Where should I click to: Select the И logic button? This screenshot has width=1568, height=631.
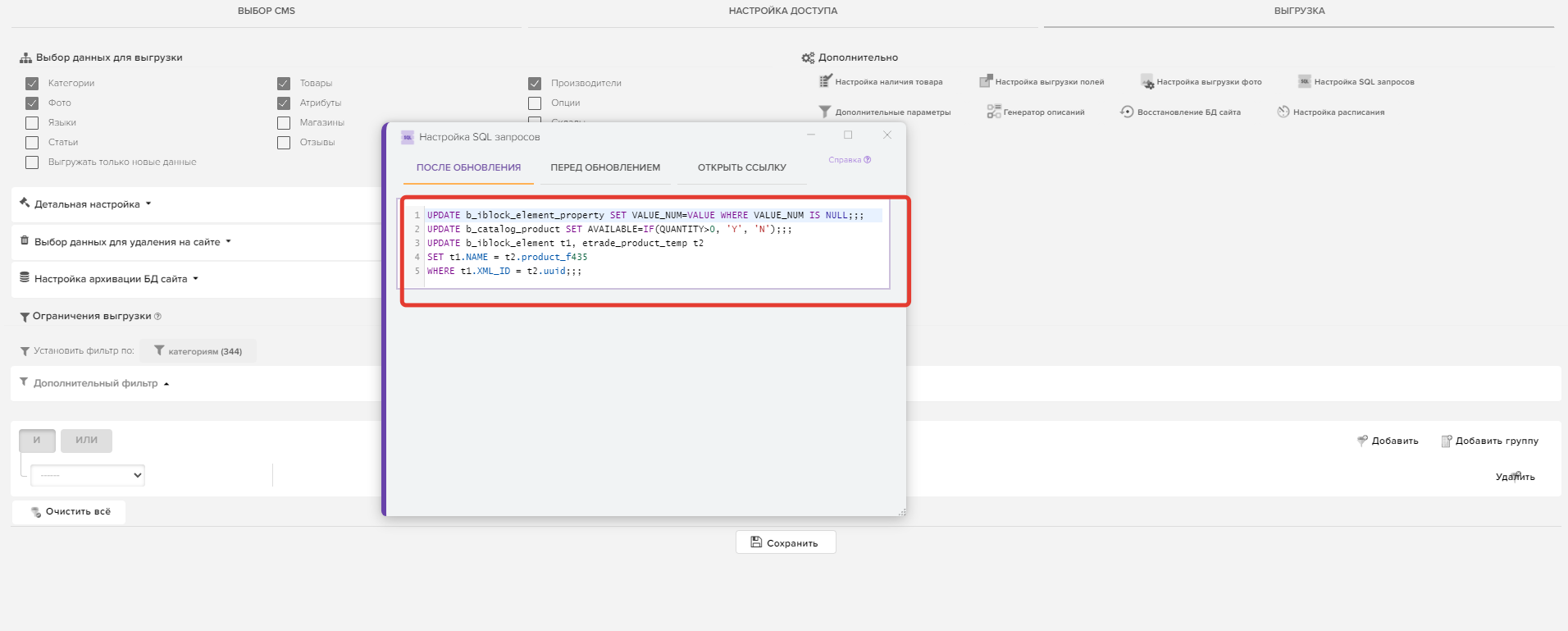point(37,441)
